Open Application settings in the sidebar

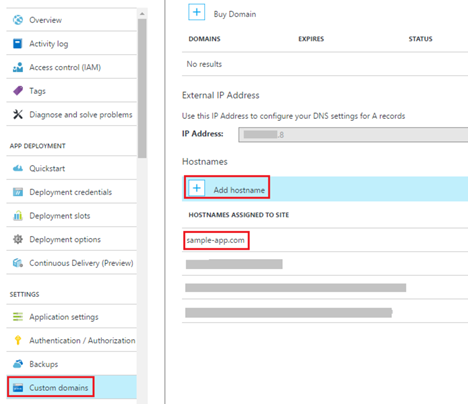[71, 317]
